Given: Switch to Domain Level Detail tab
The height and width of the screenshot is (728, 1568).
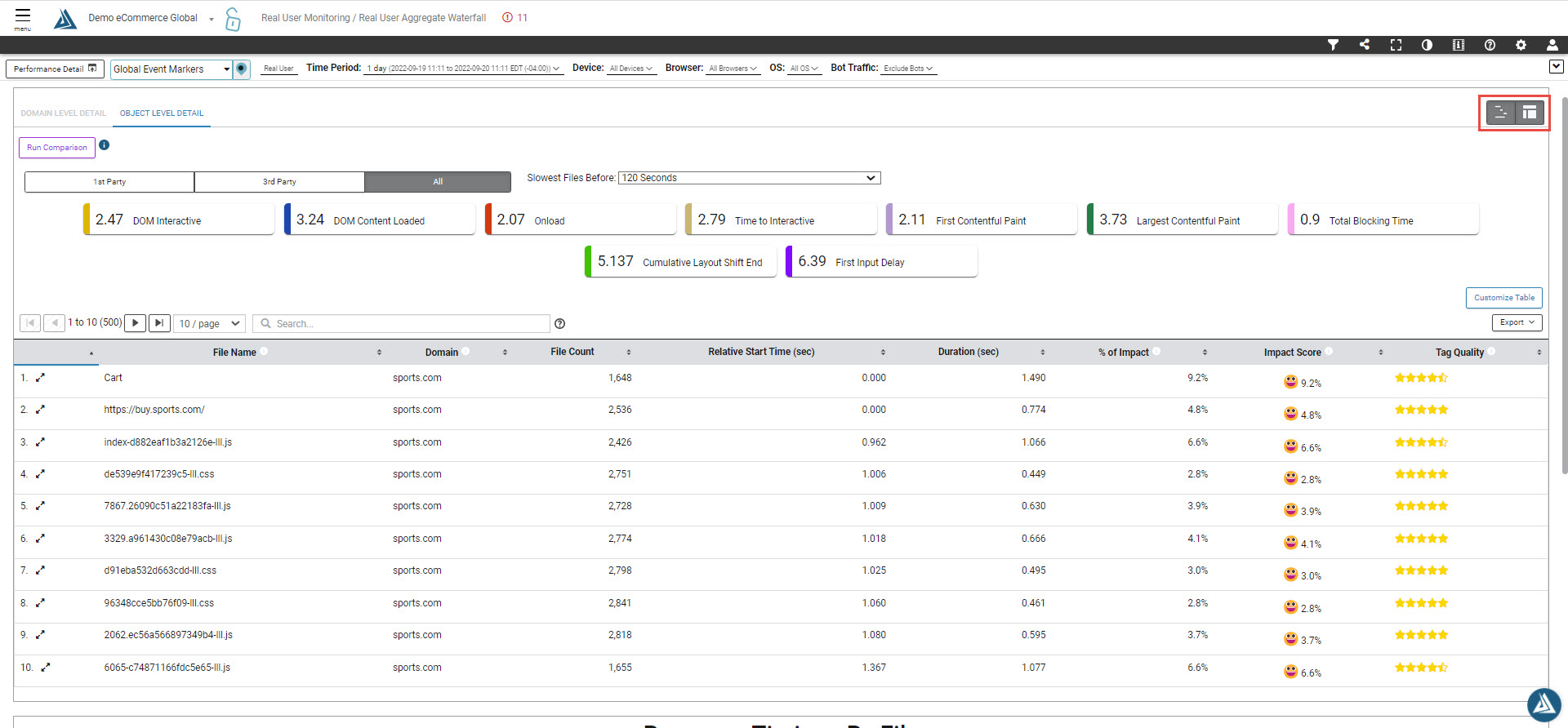Looking at the screenshot, I should pos(63,113).
